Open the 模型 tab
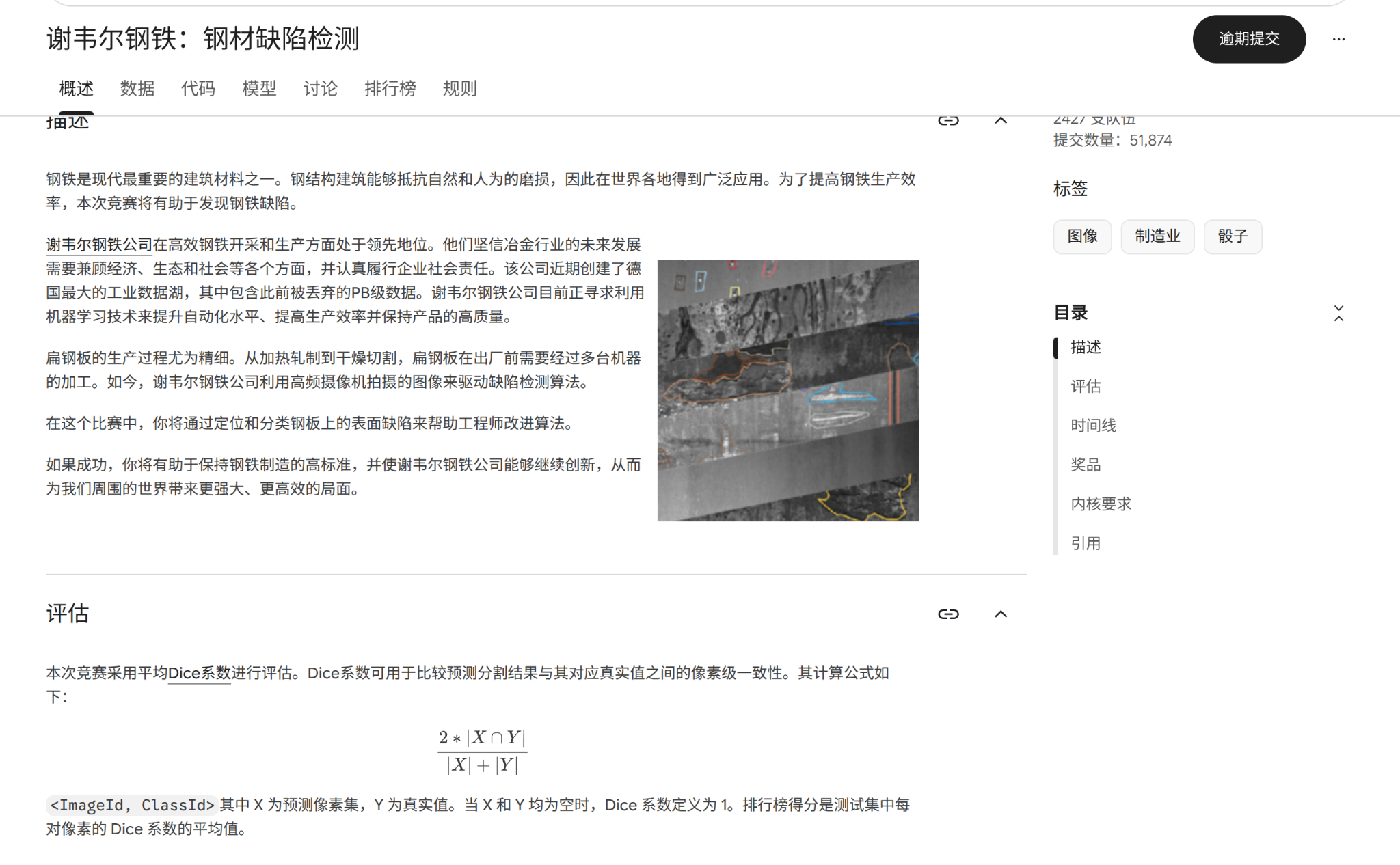The height and width of the screenshot is (865, 1400). point(259,89)
